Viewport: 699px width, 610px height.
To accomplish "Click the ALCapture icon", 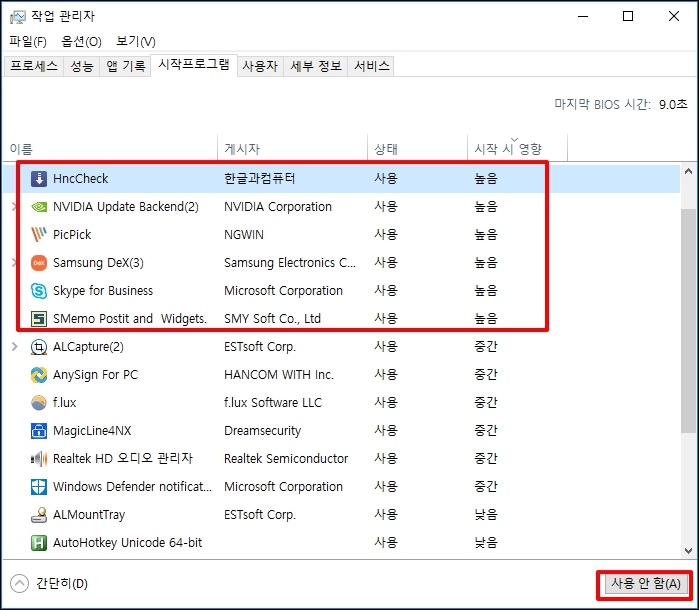I will pos(39,347).
